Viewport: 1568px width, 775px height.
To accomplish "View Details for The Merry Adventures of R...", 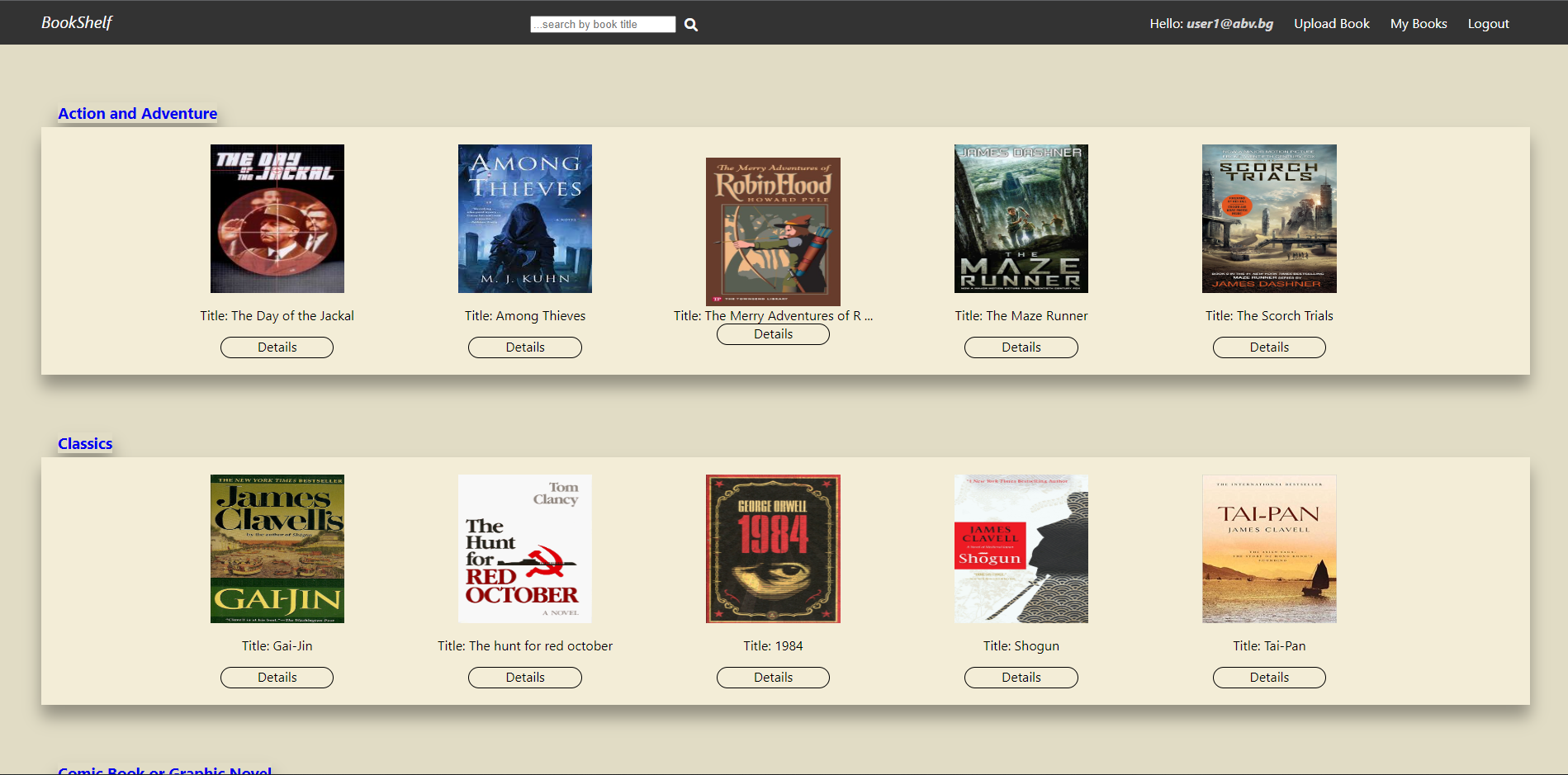I will tap(773, 334).
